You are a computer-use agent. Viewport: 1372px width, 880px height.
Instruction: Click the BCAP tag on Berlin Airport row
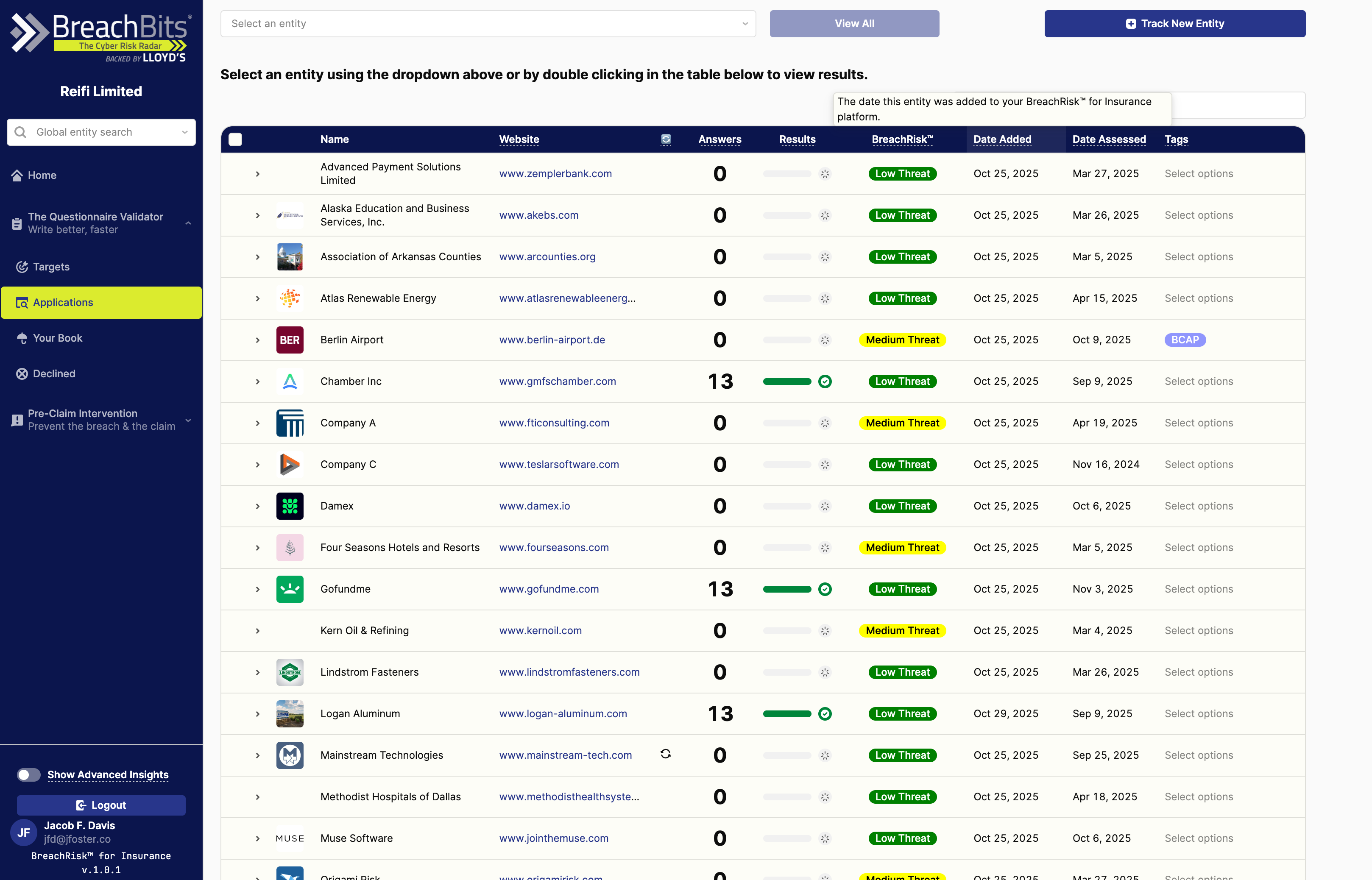pos(1184,340)
